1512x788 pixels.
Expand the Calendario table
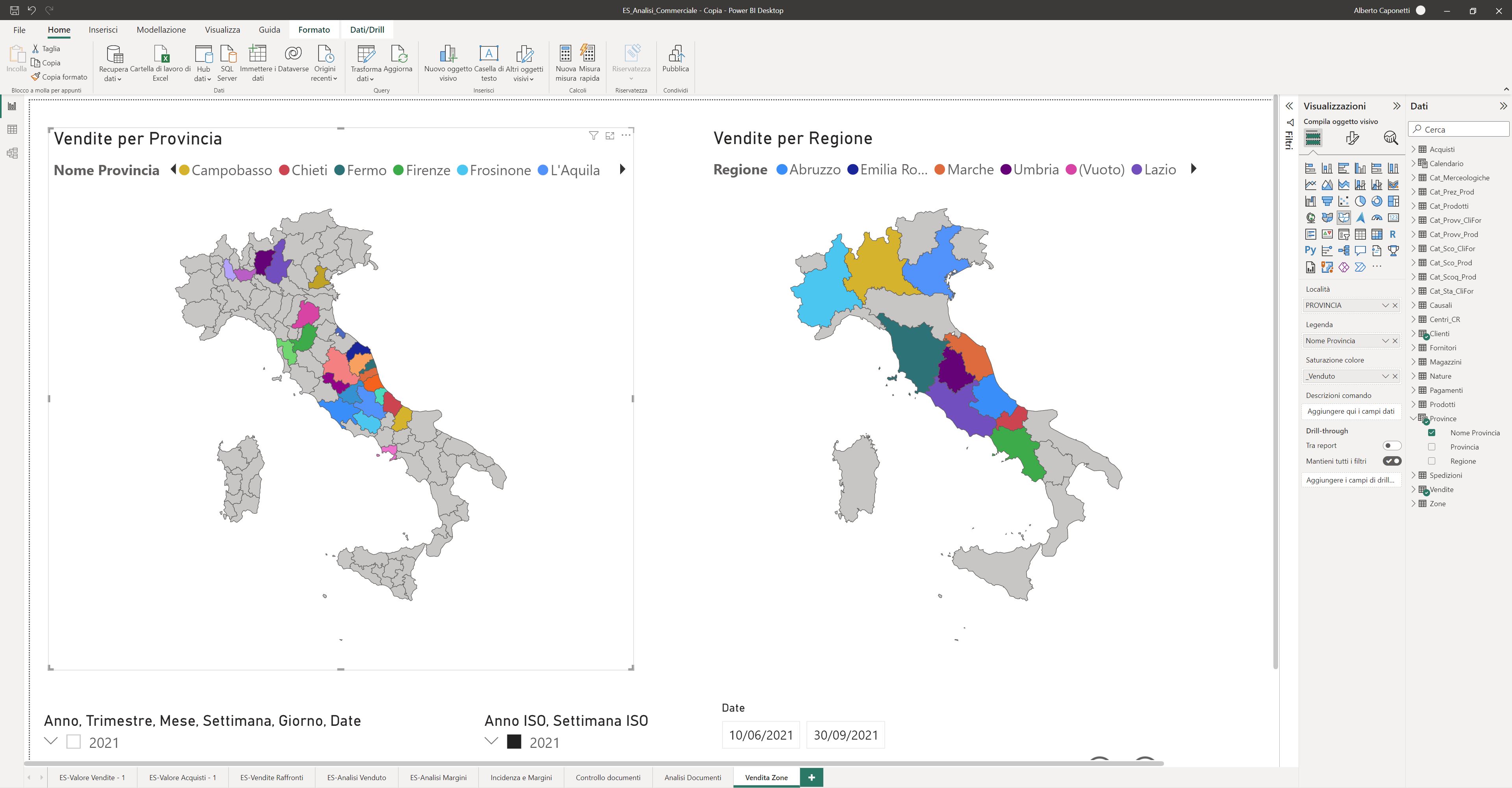pyautogui.click(x=1414, y=164)
